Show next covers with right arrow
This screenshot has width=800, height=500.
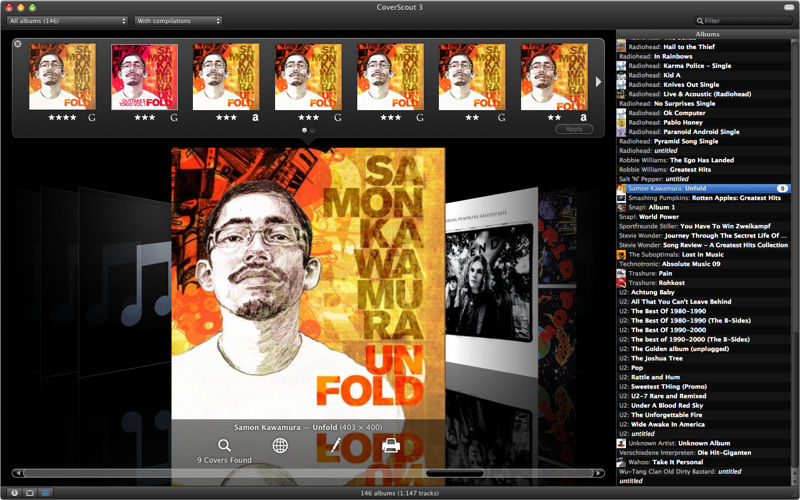click(x=598, y=81)
